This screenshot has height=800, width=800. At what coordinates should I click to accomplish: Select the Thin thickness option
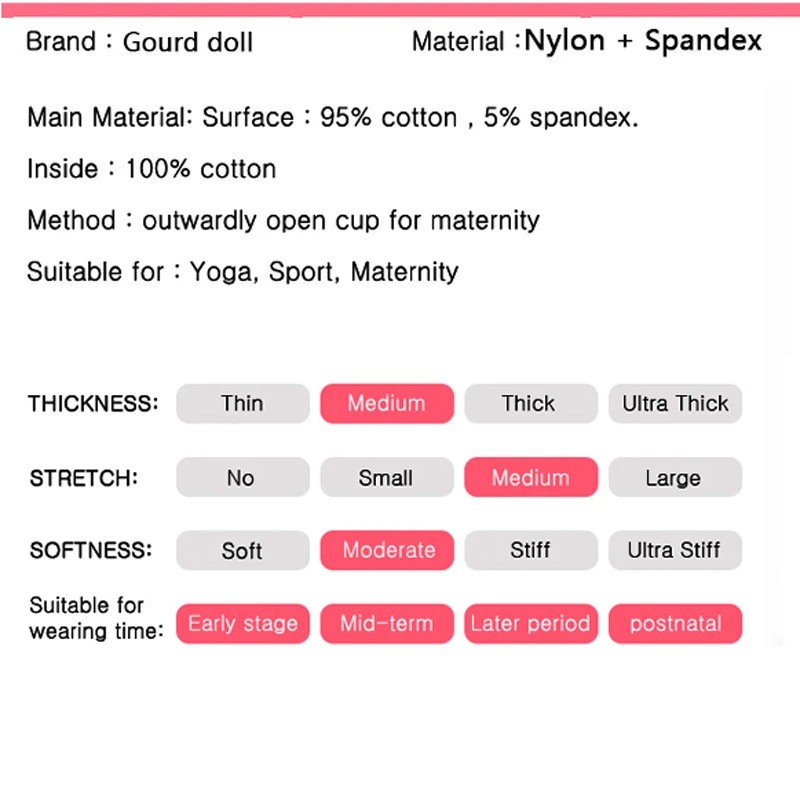[243, 404]
